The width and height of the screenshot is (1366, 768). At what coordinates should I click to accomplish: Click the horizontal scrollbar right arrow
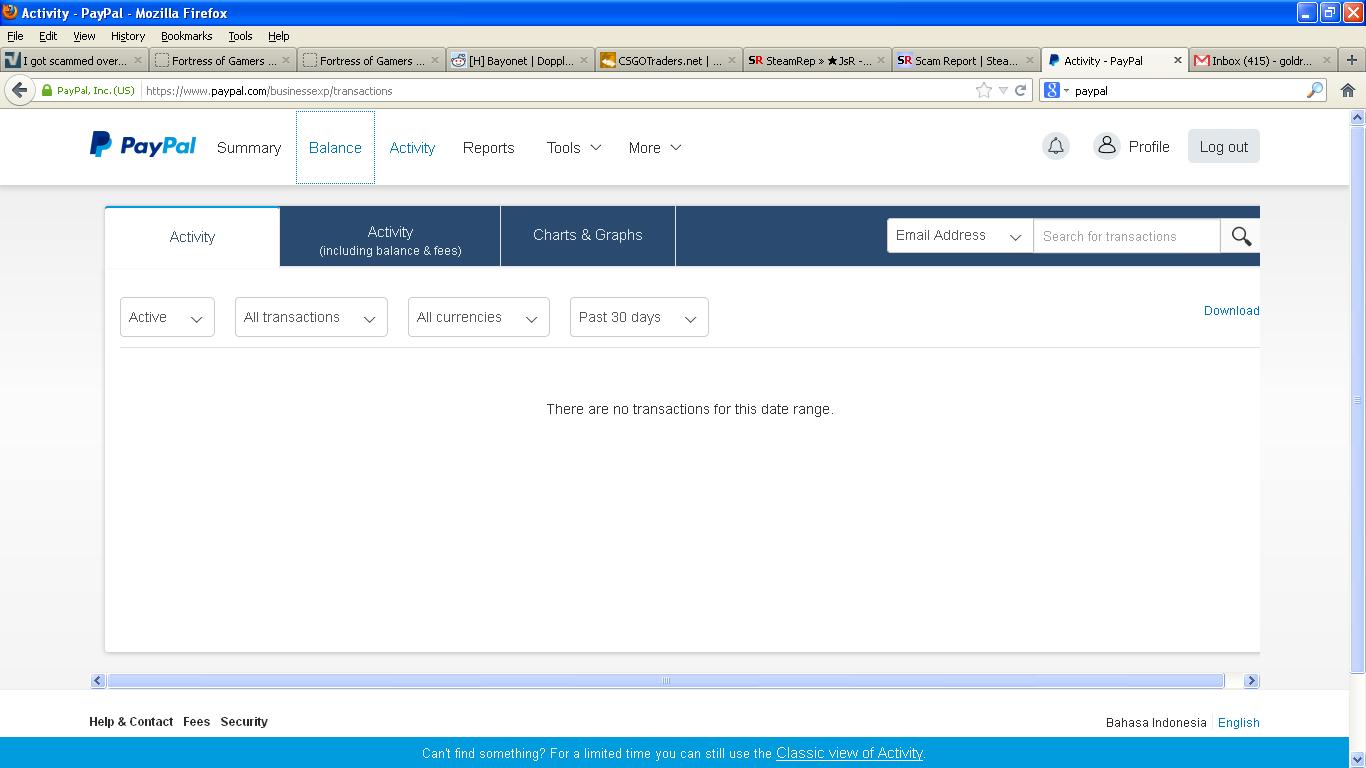(x=1251, y=681)
